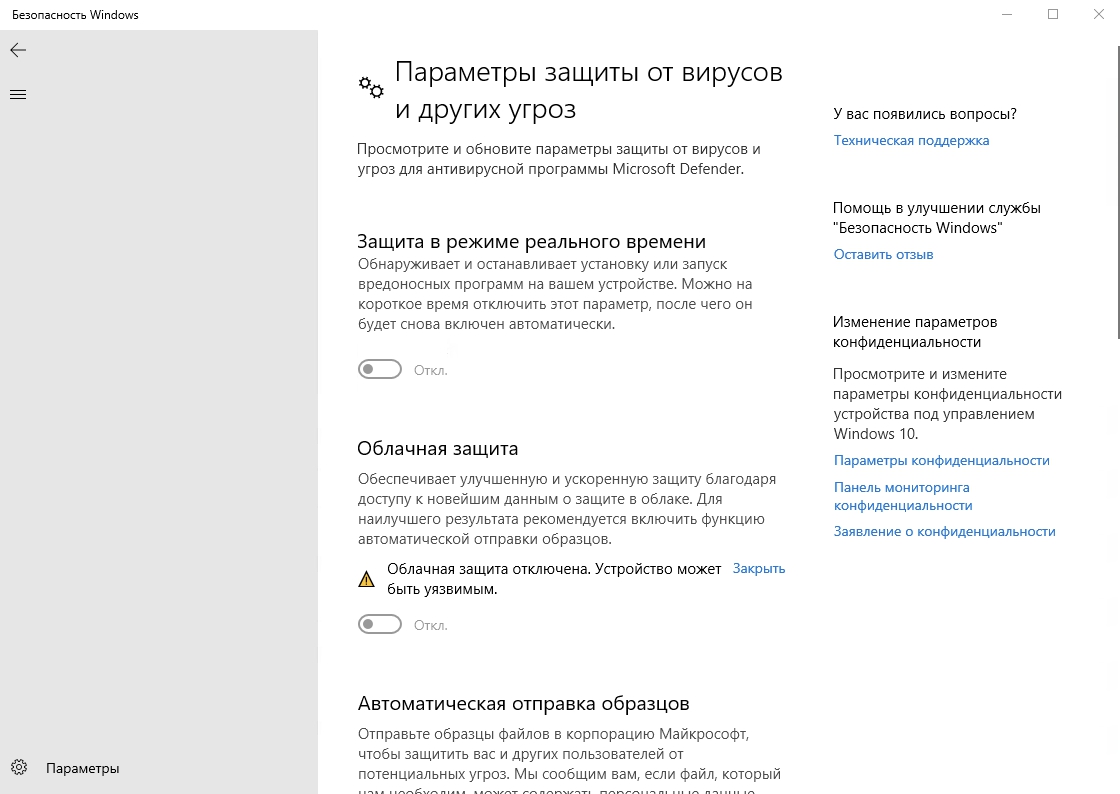Screen dimensions: 1120x794
Task: Click the virus protection settings gear icon
Action: click(371, 88)
